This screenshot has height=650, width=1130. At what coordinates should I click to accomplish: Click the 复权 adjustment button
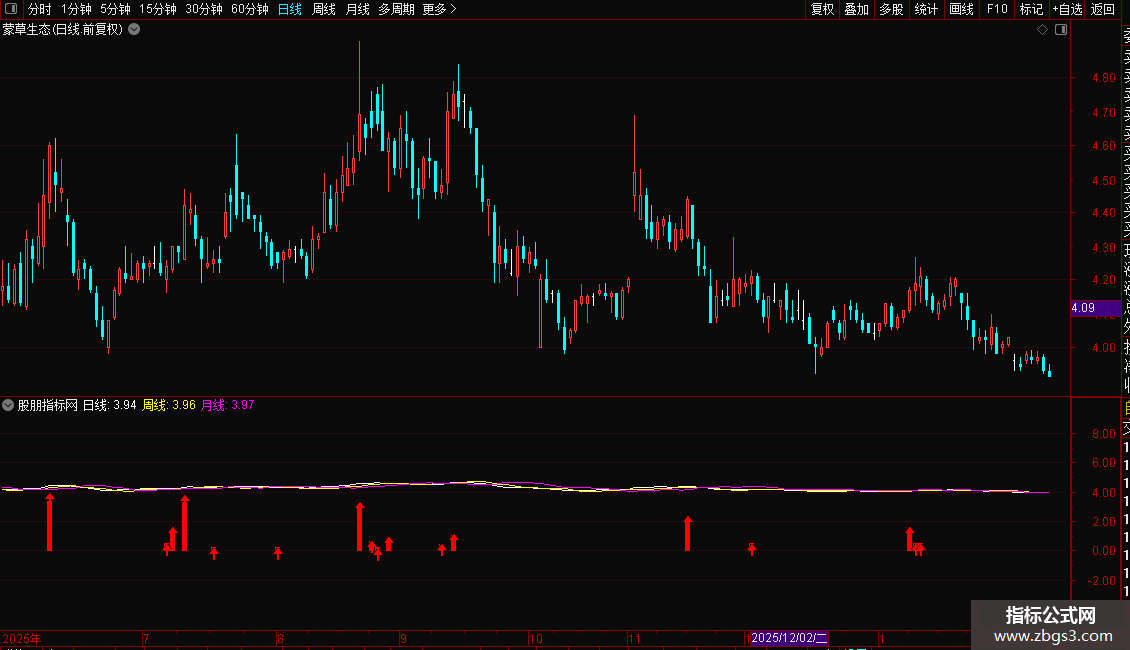click(x=822, y=9)
